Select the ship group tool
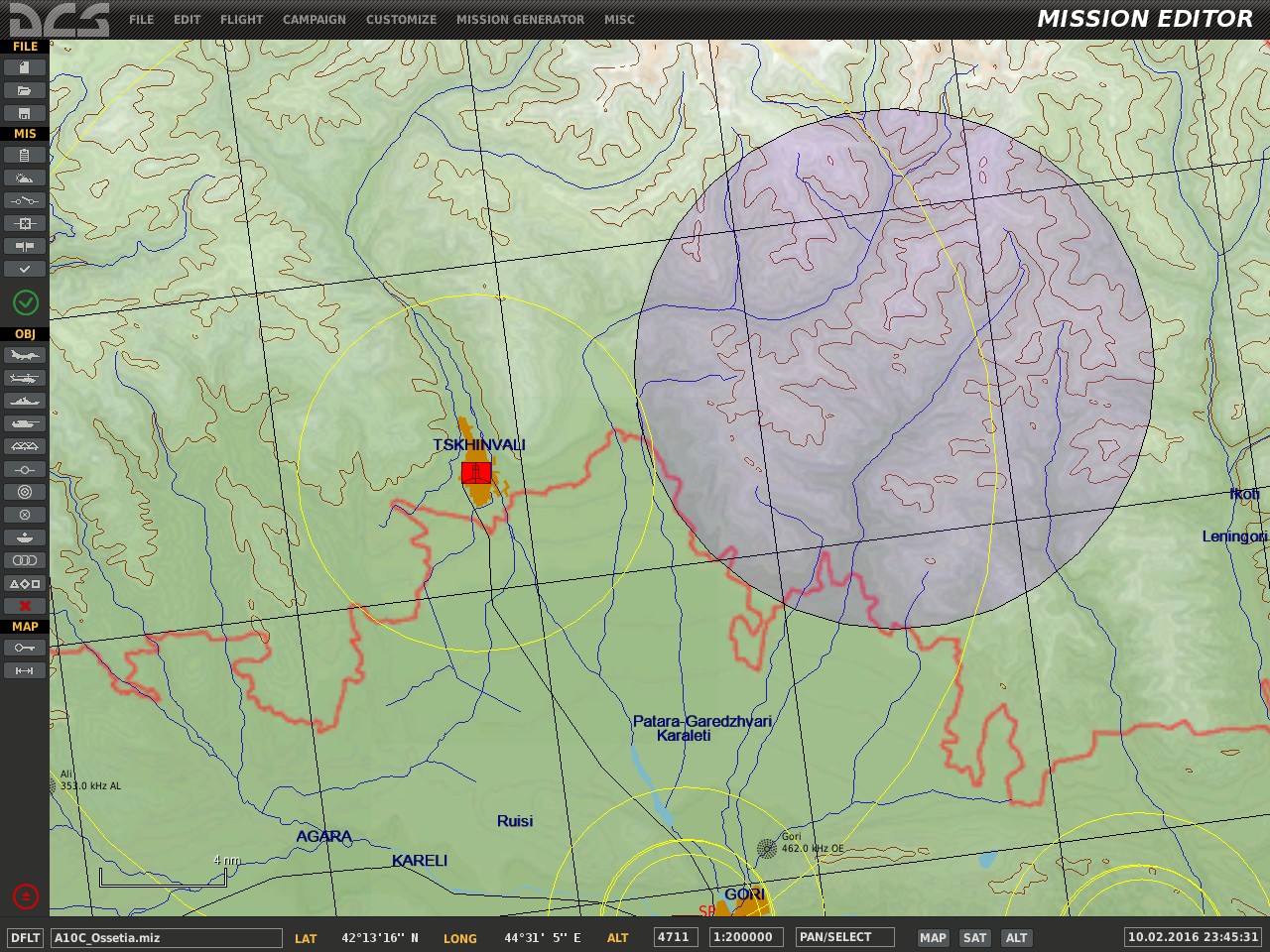The height and width of the screenshot is (952, 1270). [25, 401]
